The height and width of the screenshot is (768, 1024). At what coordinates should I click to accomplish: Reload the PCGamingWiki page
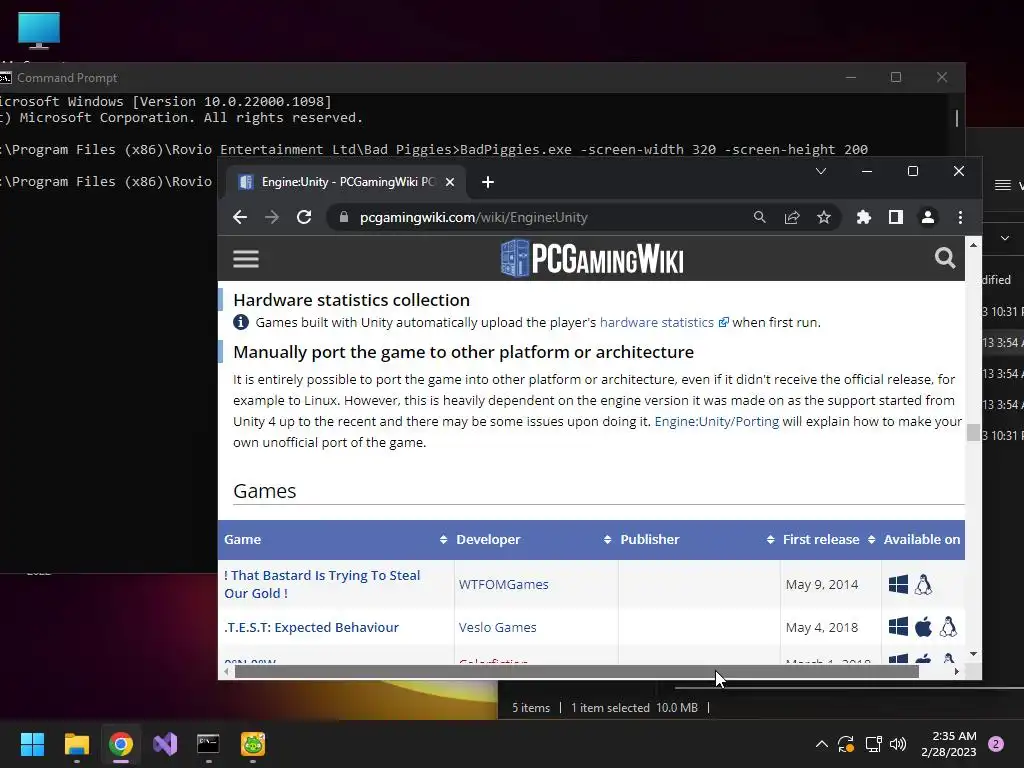coord(304,217)
